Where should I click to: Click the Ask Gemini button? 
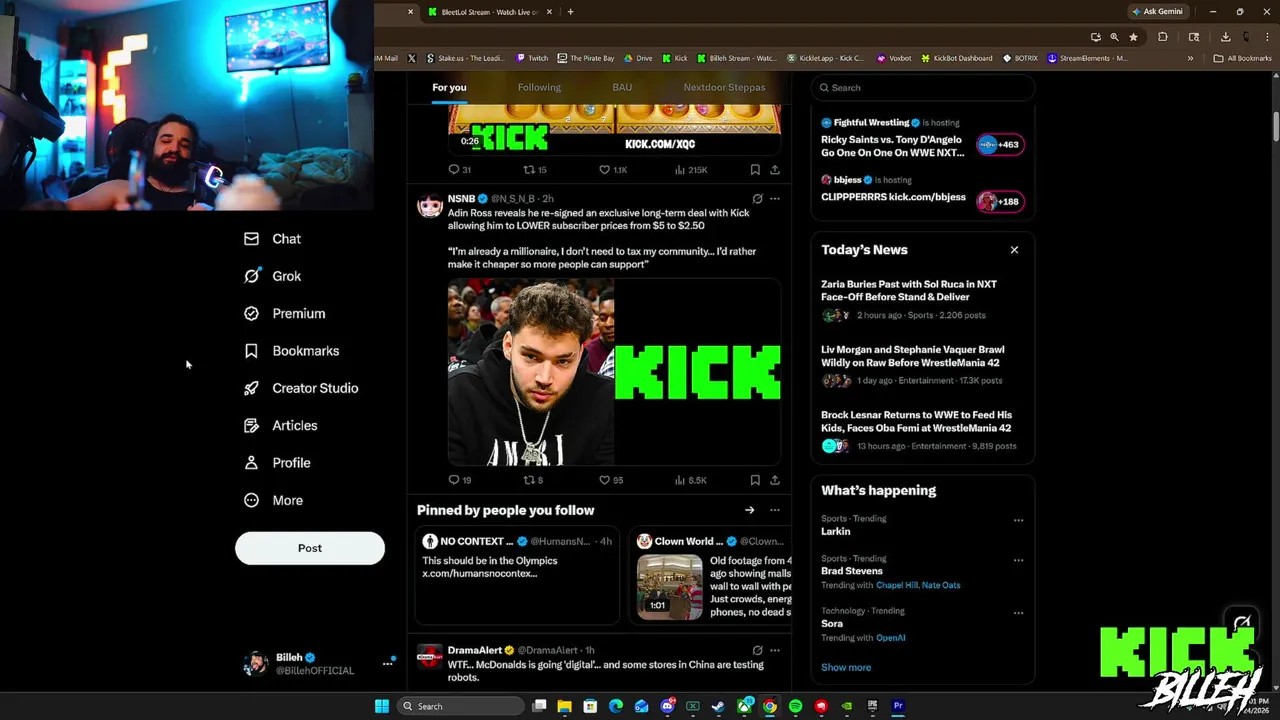(x=1157, y=12)
